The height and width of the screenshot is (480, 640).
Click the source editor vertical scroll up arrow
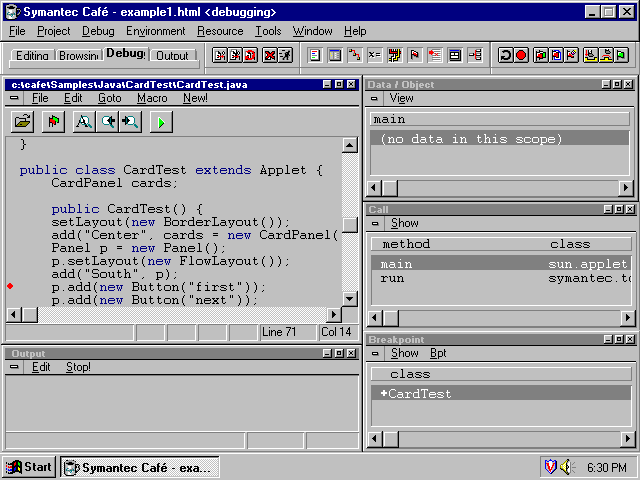350,145
